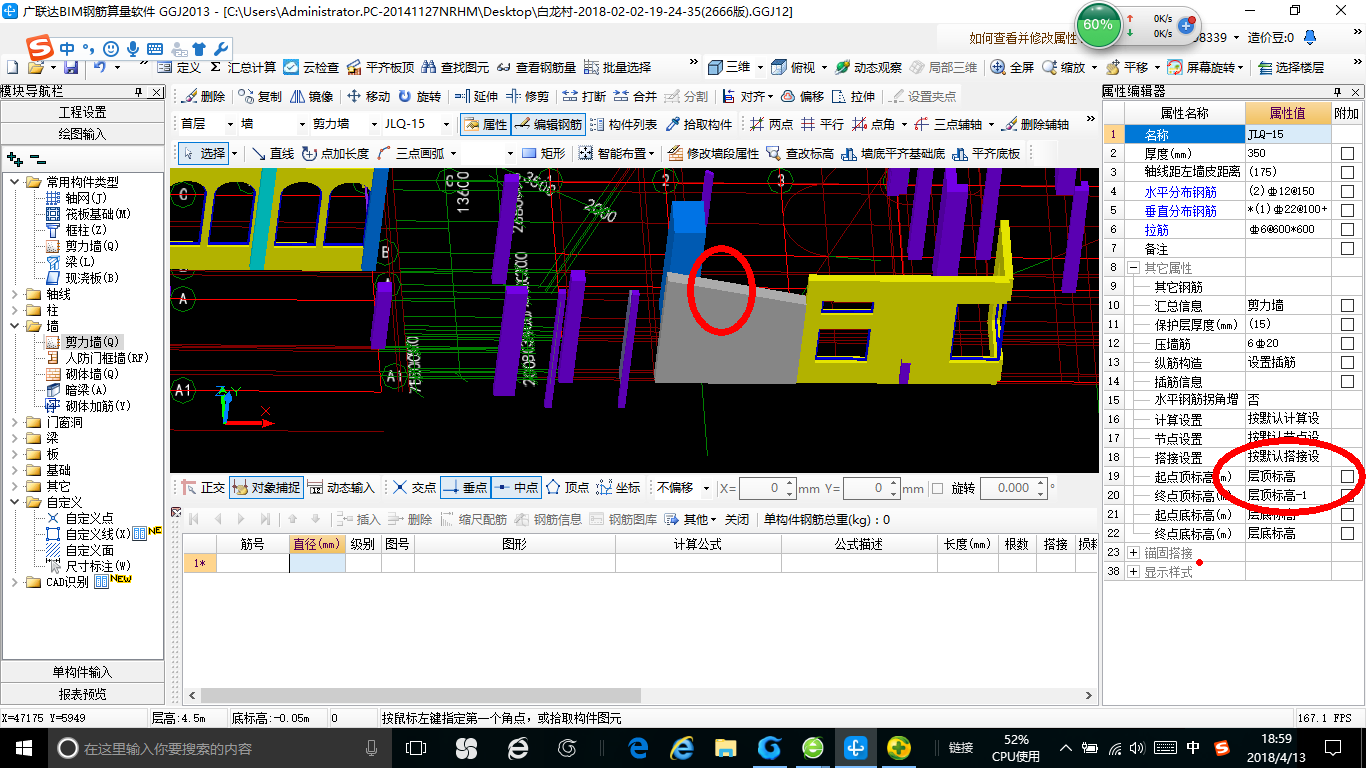Click 墙底平齐基础底 tool
The image size is (1366, 768).
pyautogui.click(x=893, y=153)
